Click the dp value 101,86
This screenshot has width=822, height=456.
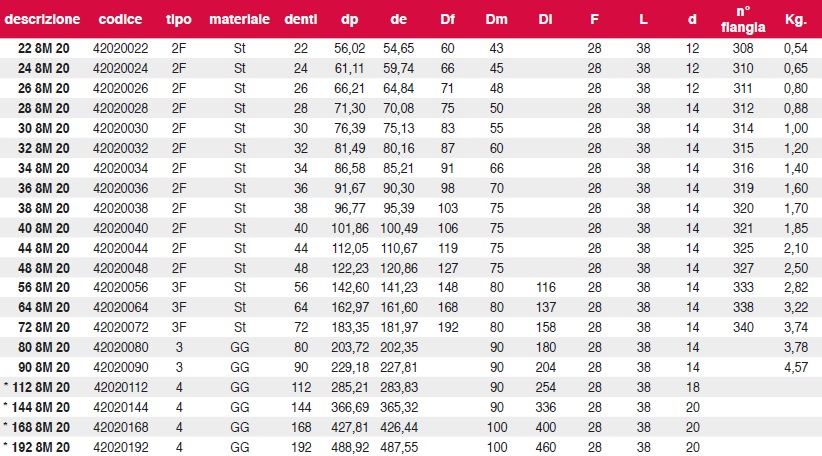(x=350, y=229)
